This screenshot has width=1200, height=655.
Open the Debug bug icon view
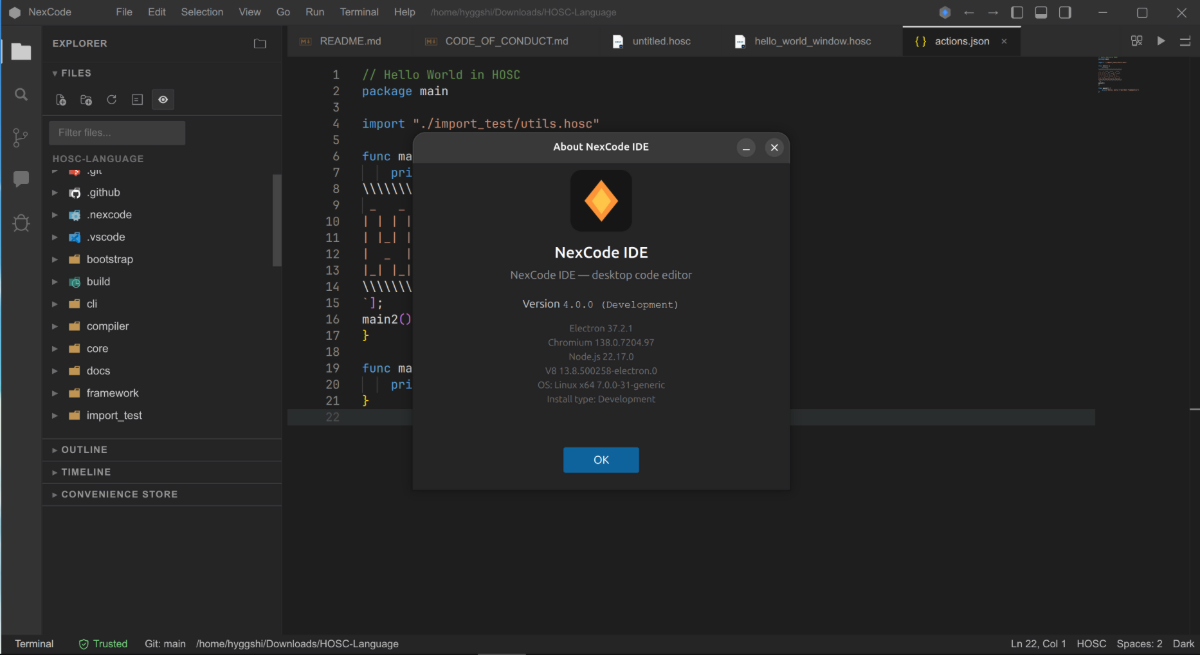click(21, 223)
